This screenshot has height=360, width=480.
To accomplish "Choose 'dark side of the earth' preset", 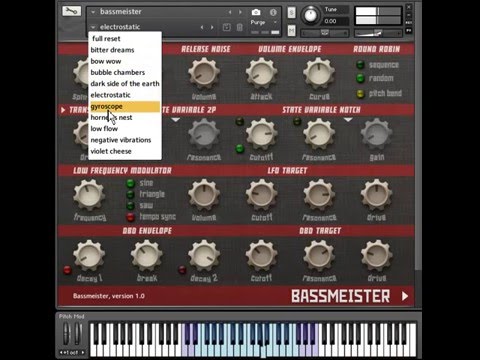I will click(x=125, y=84).
